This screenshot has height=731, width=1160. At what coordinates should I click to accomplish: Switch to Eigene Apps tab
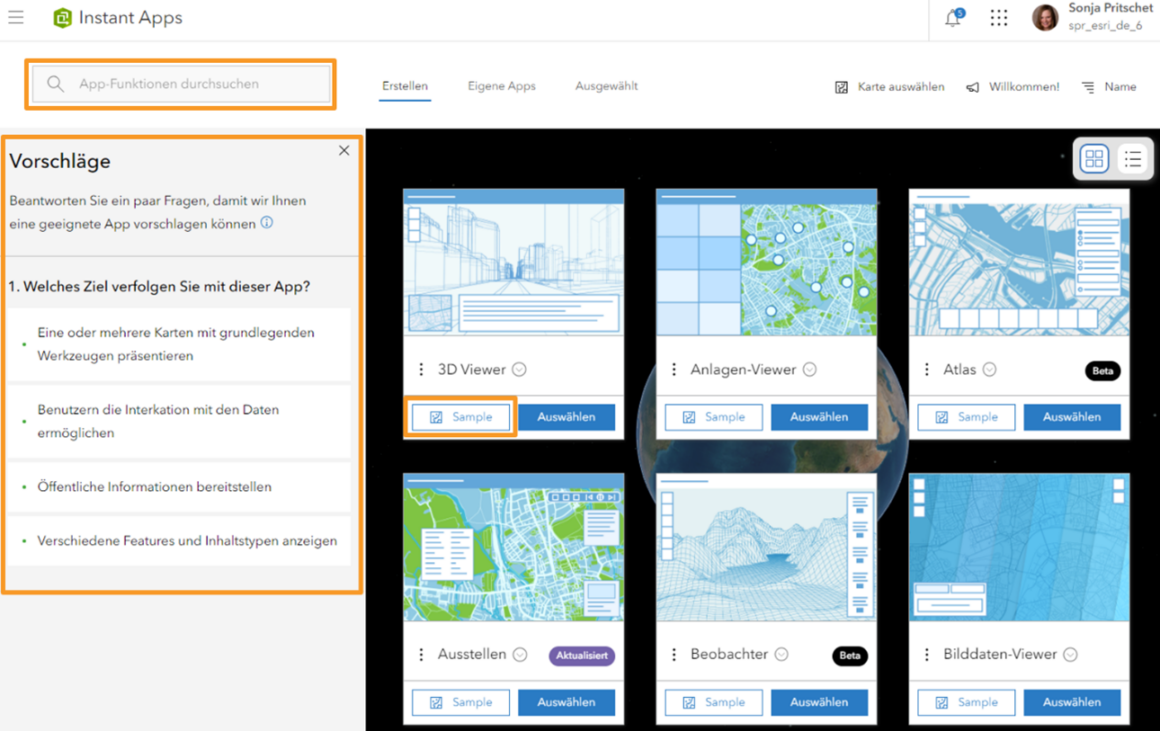(502, 86)
